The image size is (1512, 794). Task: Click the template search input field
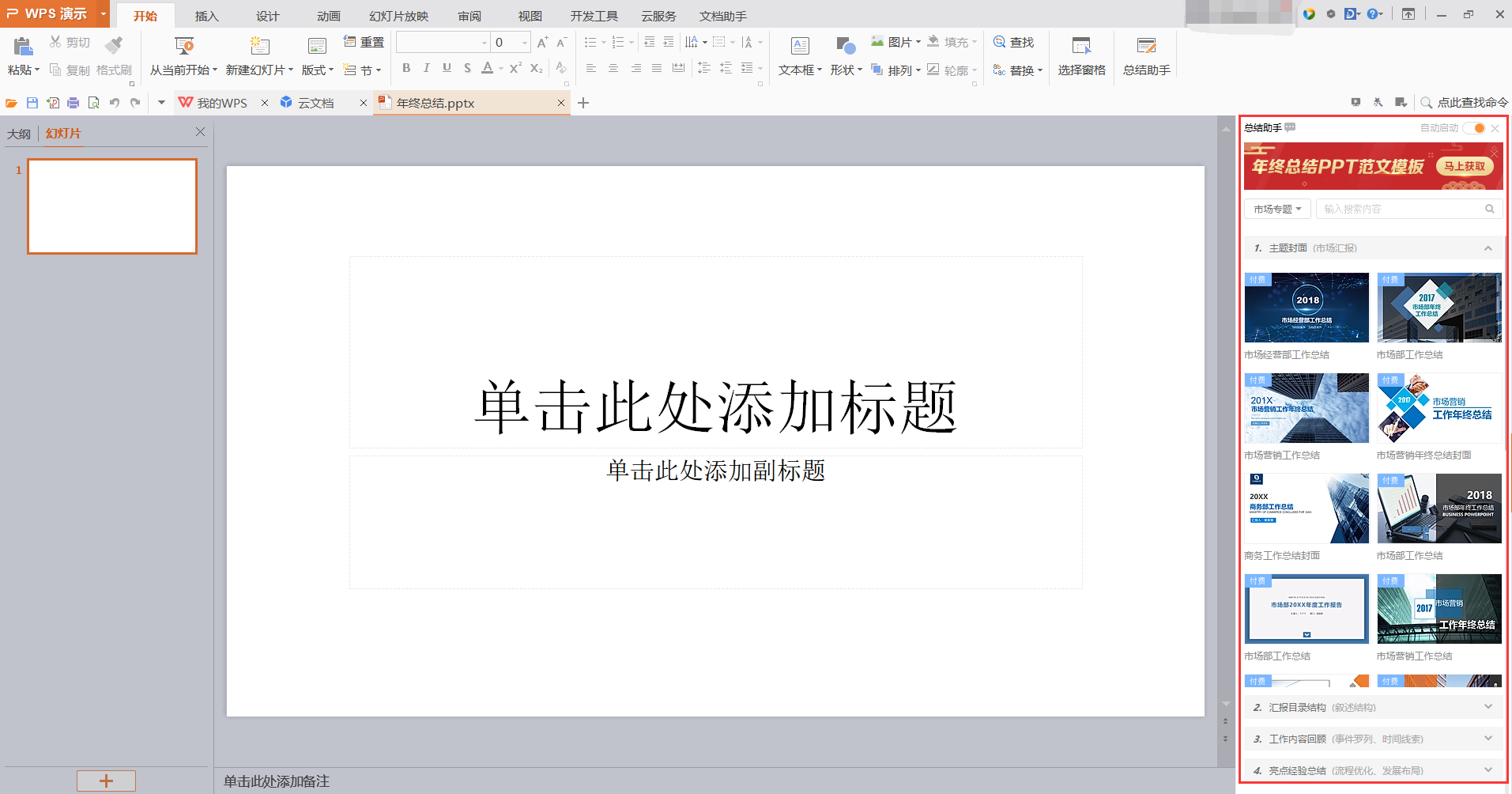[1401, 209]
